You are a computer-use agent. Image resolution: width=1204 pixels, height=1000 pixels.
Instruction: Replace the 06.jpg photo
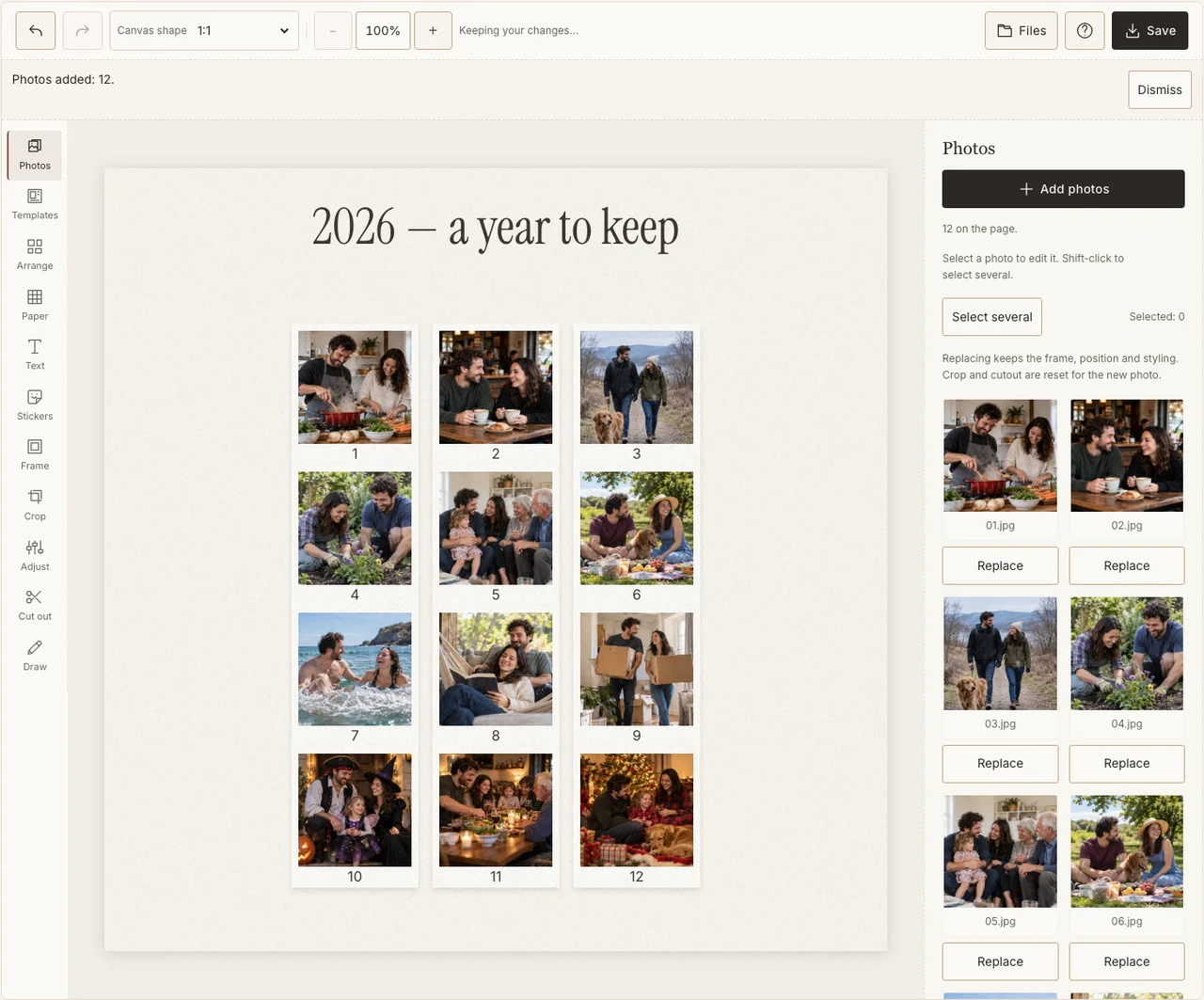[1127, 961]
